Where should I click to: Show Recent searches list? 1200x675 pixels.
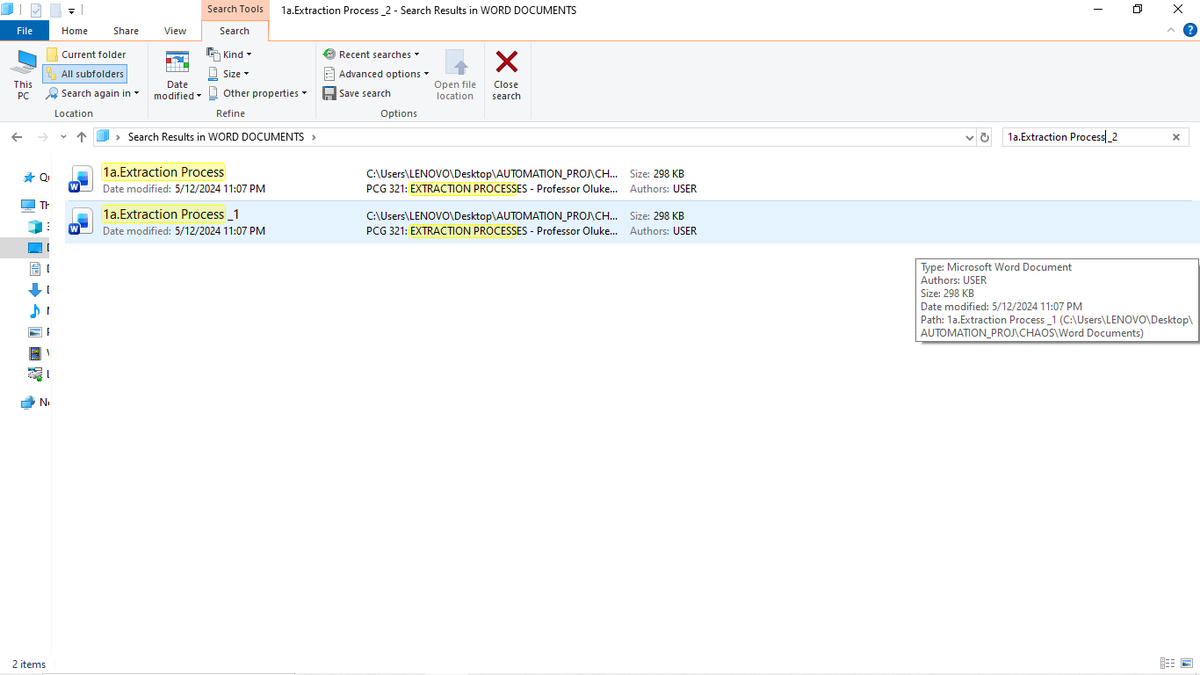coord(371,54)
